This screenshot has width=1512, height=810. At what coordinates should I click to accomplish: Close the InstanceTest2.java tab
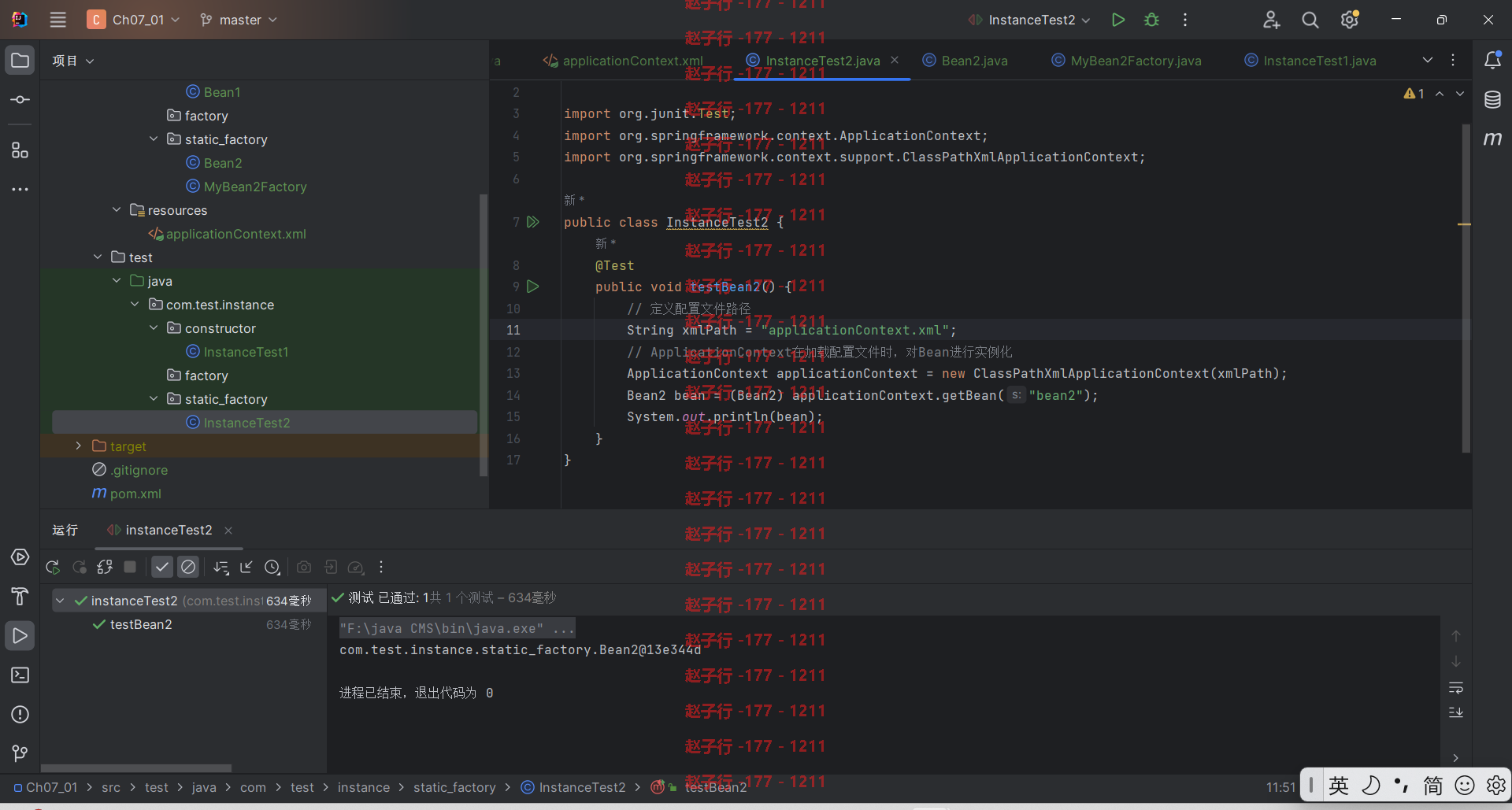click(x=895, y=60)
